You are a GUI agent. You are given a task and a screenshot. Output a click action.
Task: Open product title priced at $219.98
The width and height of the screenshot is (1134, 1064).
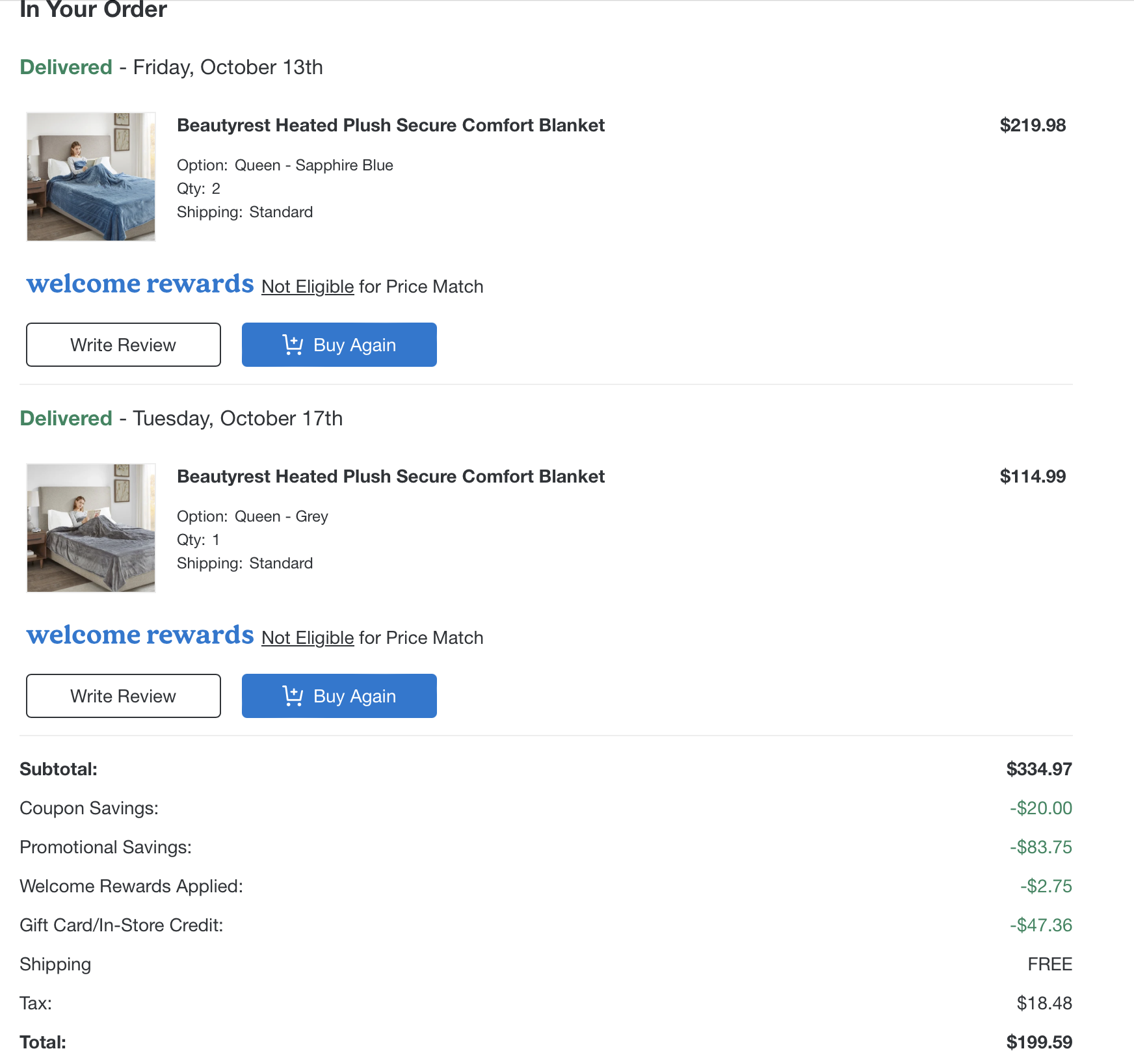pos(391,126)
